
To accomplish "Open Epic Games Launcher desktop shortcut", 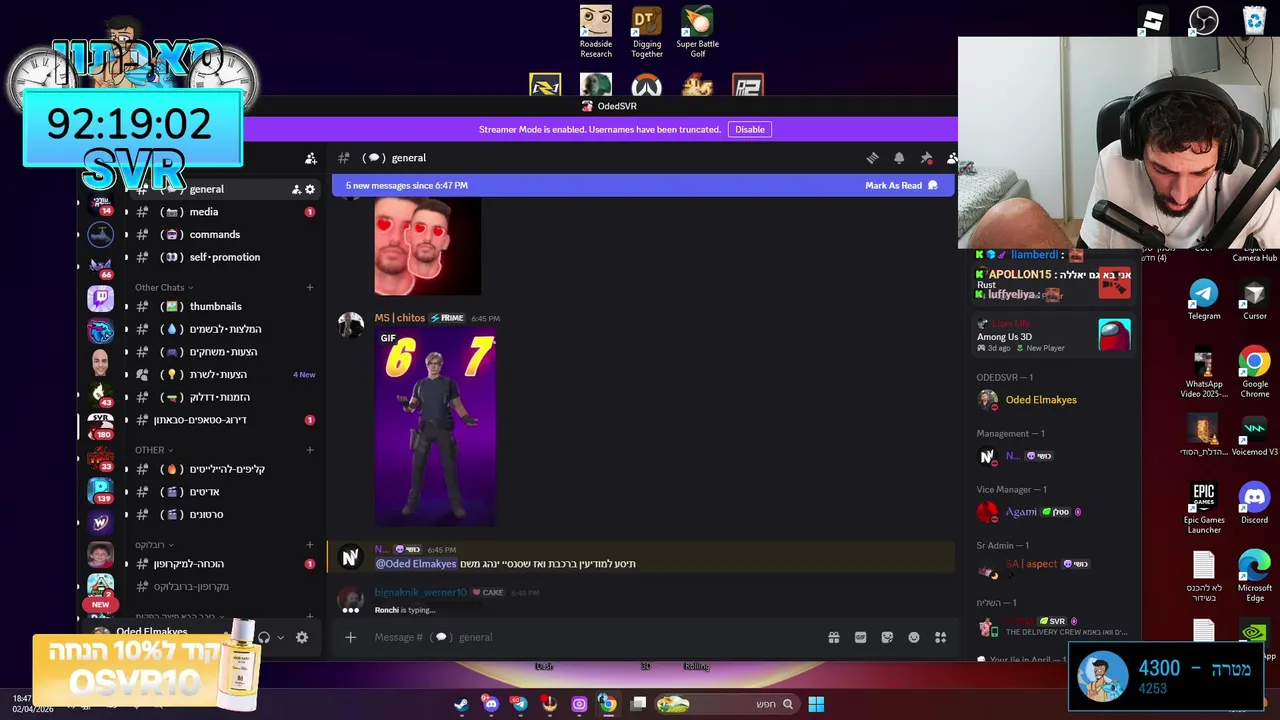I will pyautogui.click(x=1204, y=508).
